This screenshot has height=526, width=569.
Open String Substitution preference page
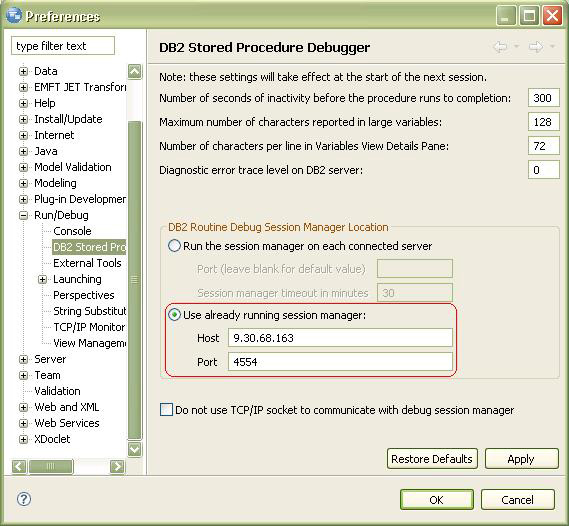(90, 311)
